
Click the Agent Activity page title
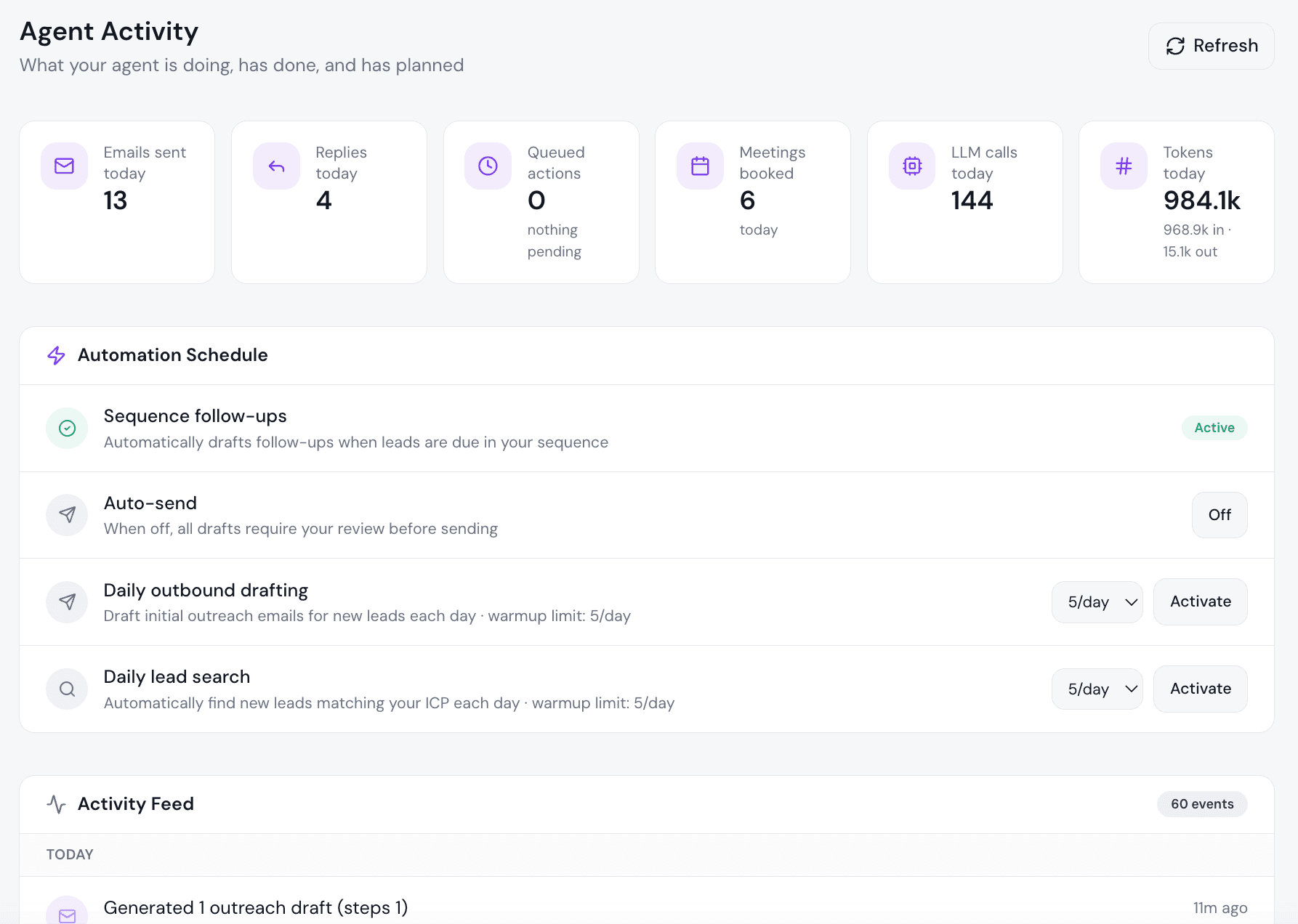pyautogui.click(x=109, y=31)
